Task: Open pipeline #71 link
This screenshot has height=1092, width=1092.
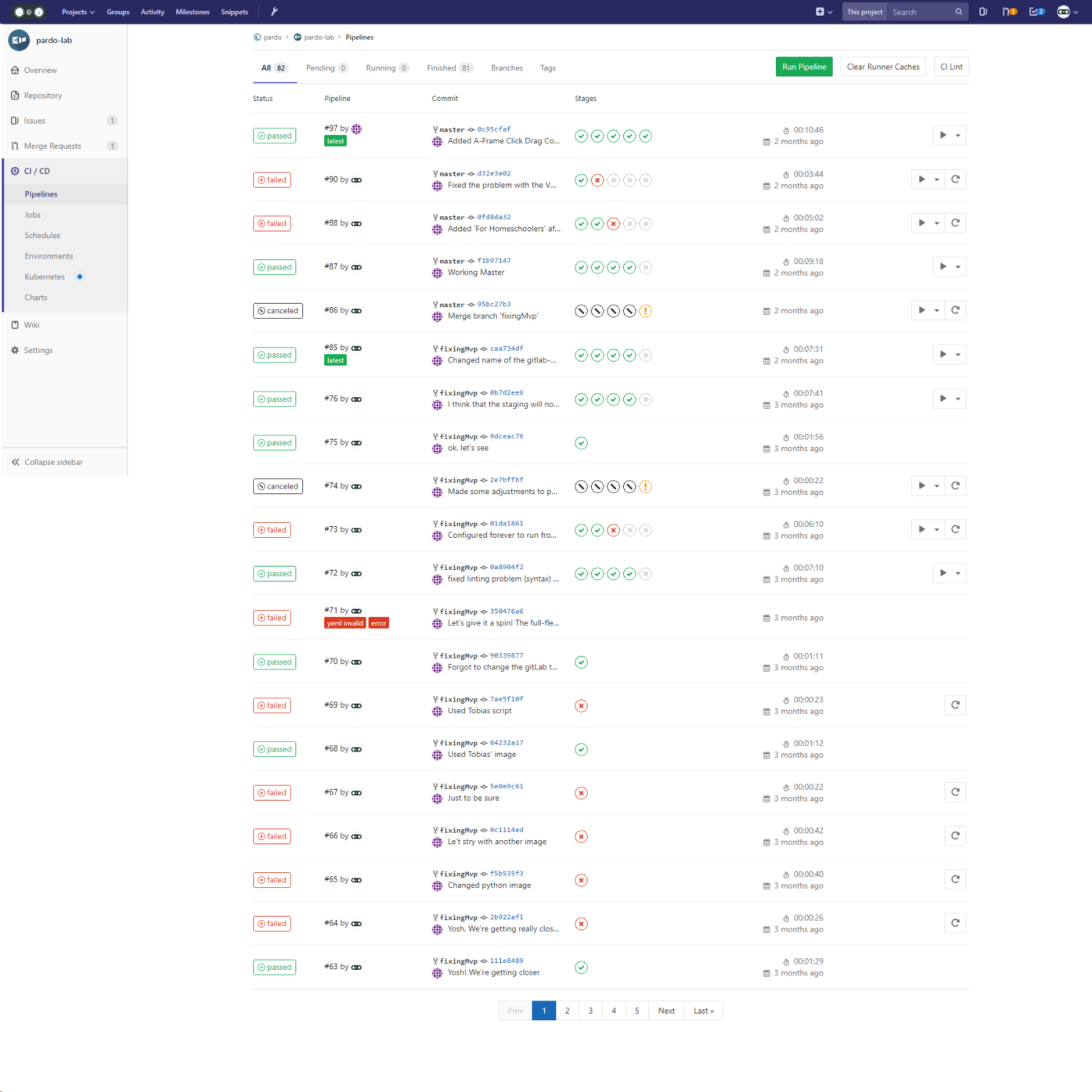Action: [x=331, y=610]
